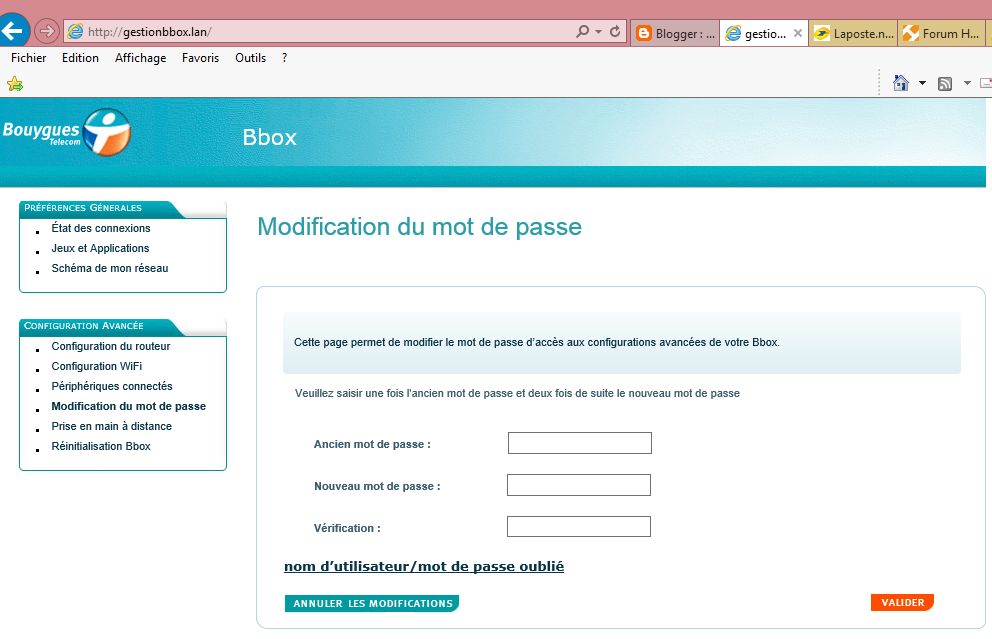Click the VALIDER button
The height and width of the screenshot is (639, 992).
[901, 602]
